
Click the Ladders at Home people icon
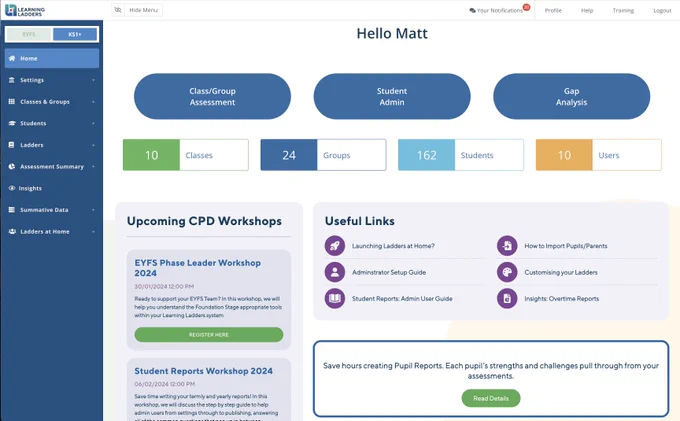click(12, 232)
